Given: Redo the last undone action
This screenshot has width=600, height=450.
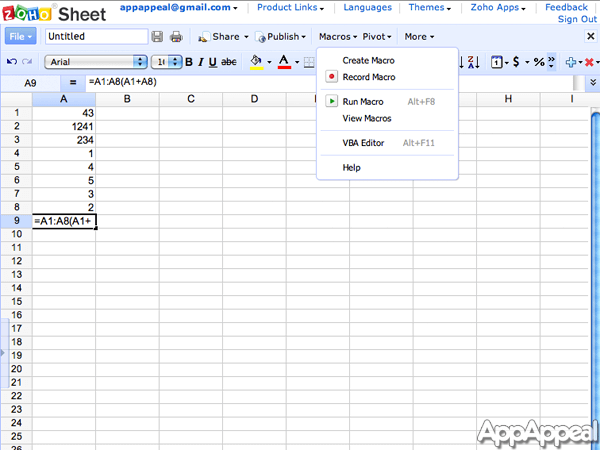Looking at the screenshot, I should (27, 62).
